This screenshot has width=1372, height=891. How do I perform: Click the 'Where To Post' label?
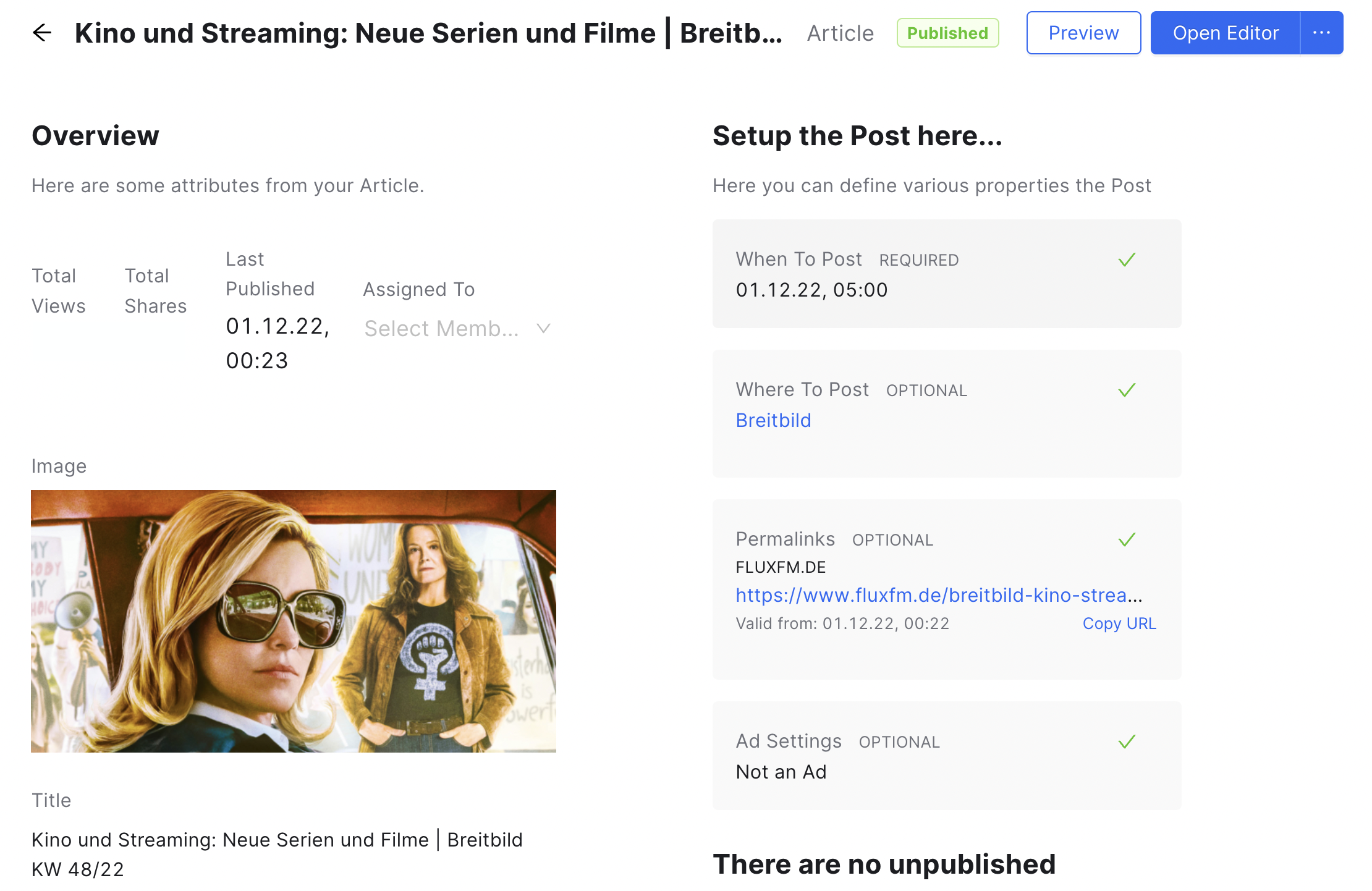point(802,390)
